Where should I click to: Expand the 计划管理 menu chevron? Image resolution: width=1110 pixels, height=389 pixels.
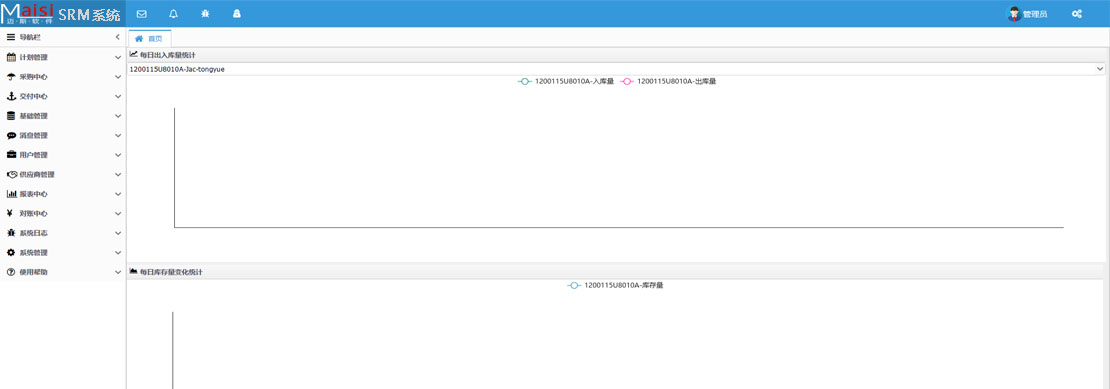click(118, 57)
